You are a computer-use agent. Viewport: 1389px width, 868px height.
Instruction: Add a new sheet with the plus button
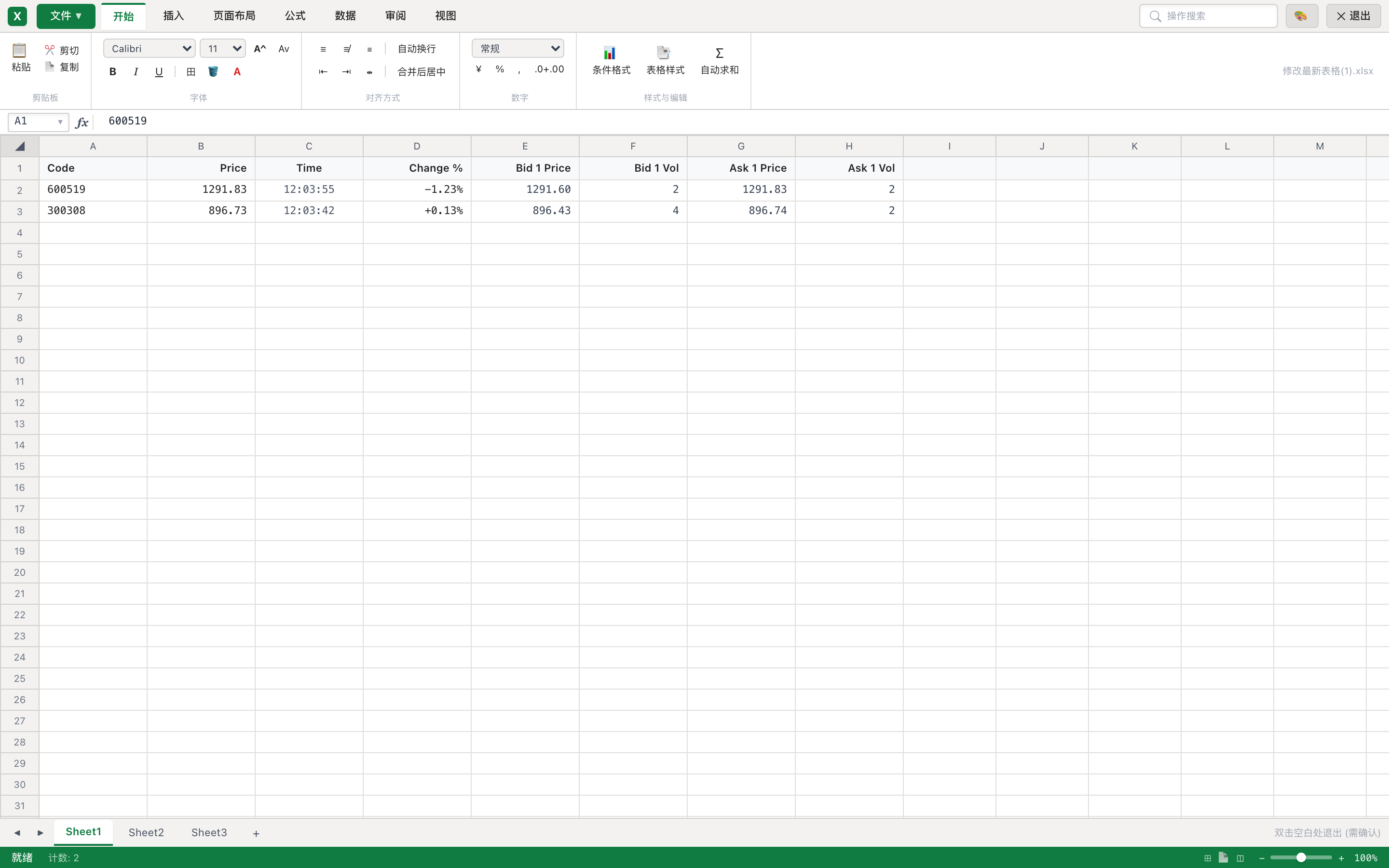(256, 833)
